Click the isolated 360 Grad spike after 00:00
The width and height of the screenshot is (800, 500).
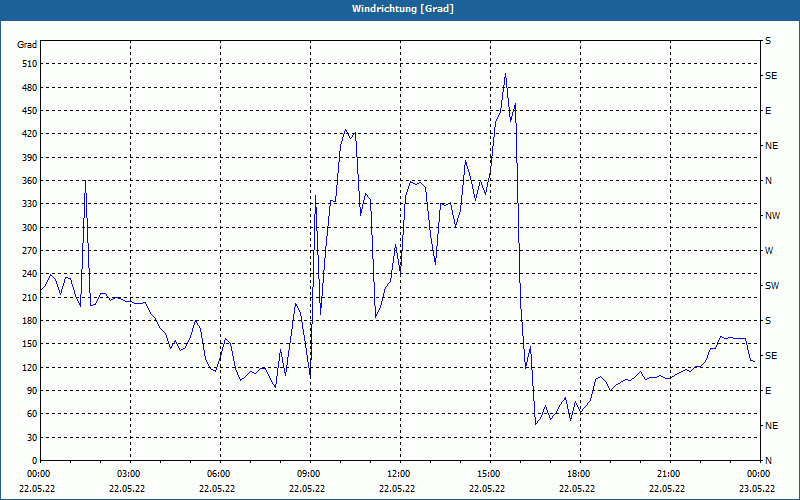[x=85, y=180]
